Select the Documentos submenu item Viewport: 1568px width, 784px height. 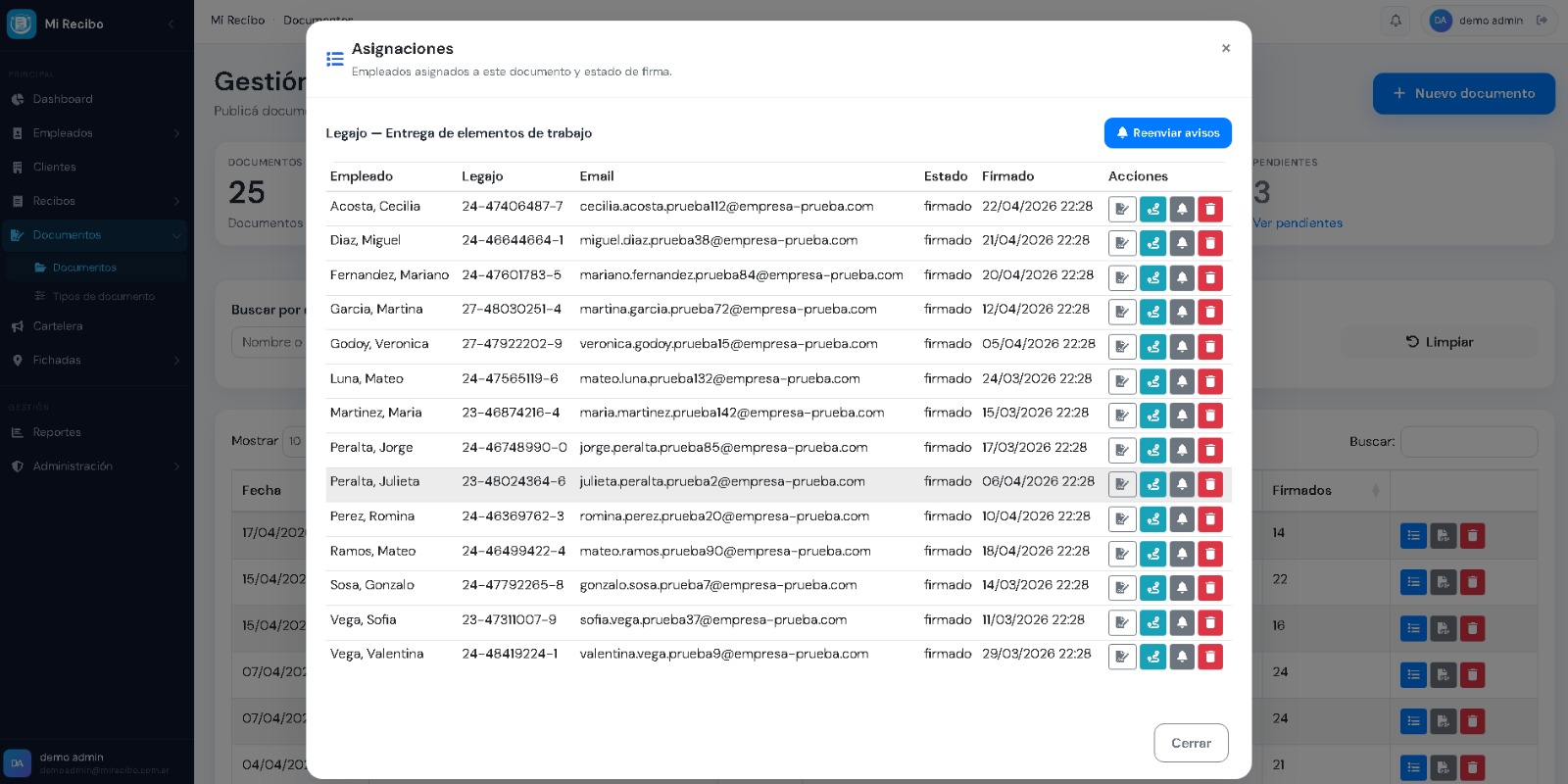click(96, 268)
